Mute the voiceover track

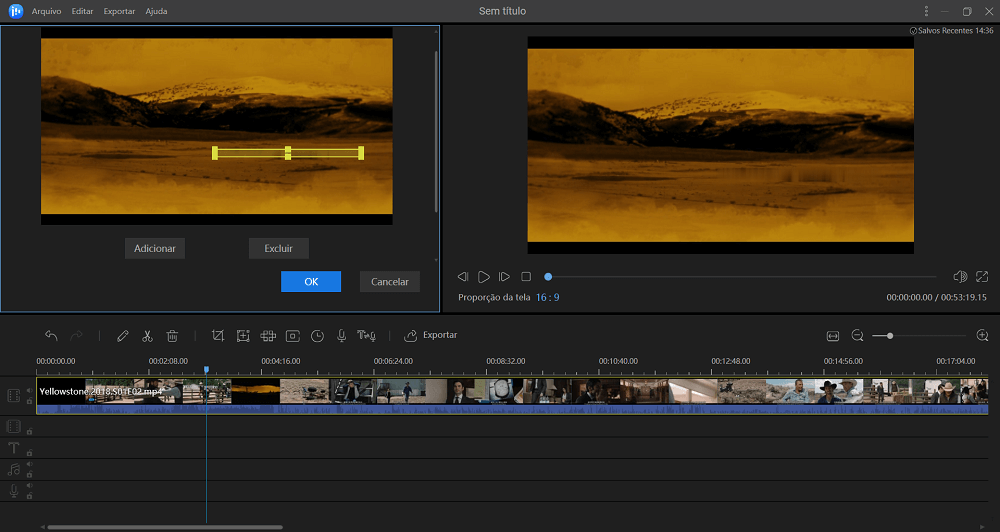29,486
